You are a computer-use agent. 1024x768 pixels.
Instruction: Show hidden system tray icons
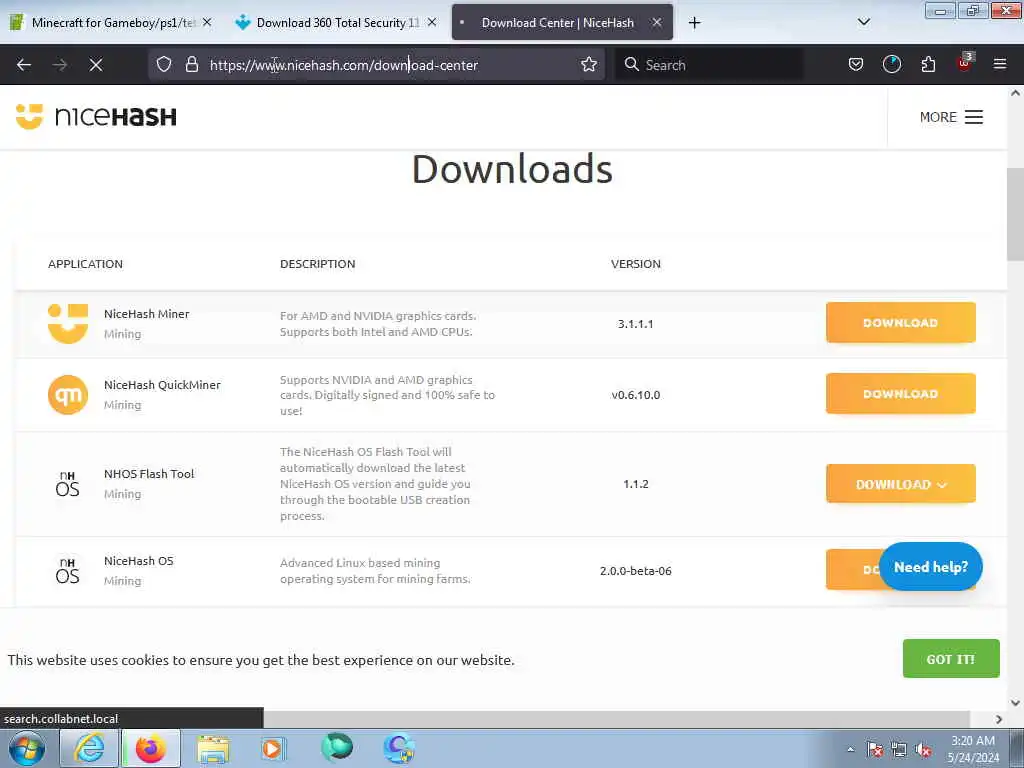pyautogui.click(x=850, y=750)
